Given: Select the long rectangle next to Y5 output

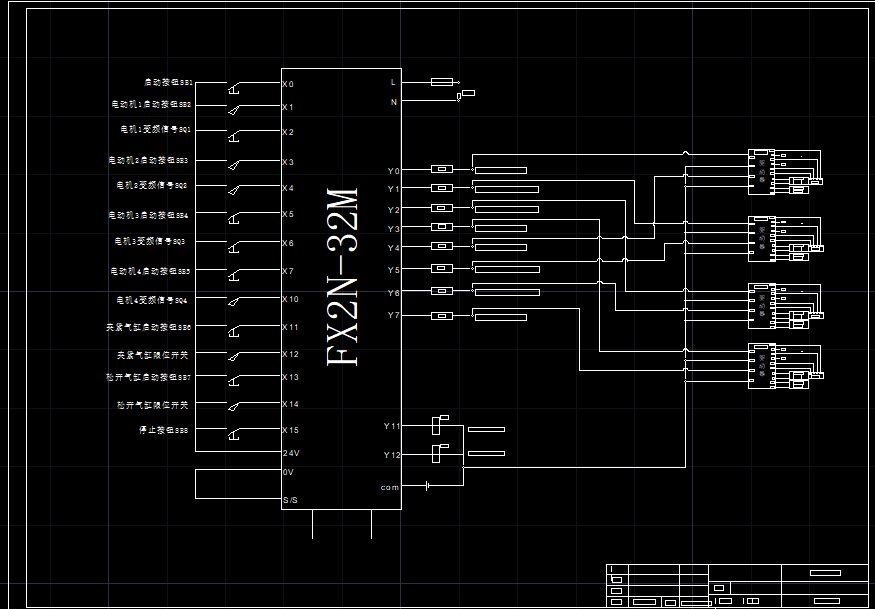Looking at the screenshot, I should pyautogui.click(x=507, y=270).
